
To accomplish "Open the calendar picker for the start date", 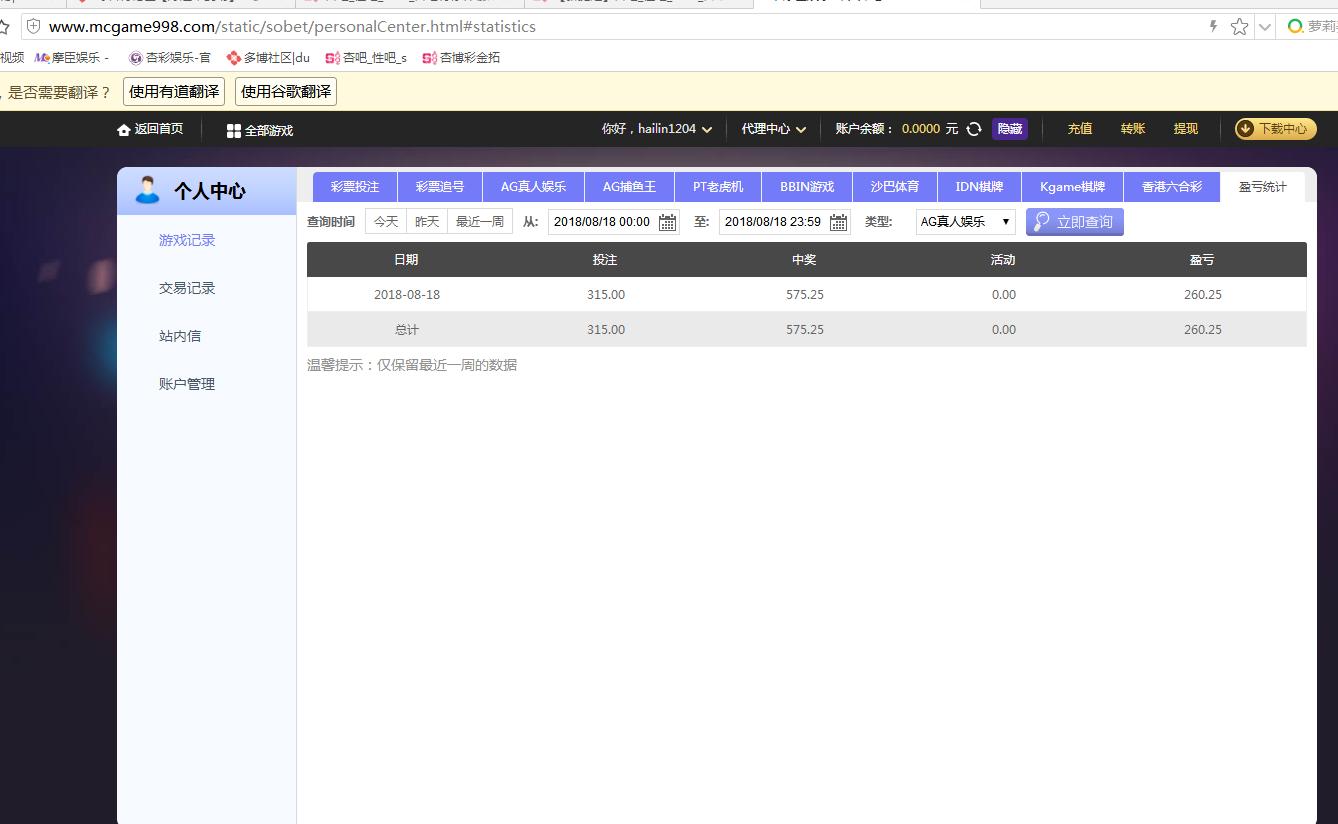I will [x=666, y=221].
